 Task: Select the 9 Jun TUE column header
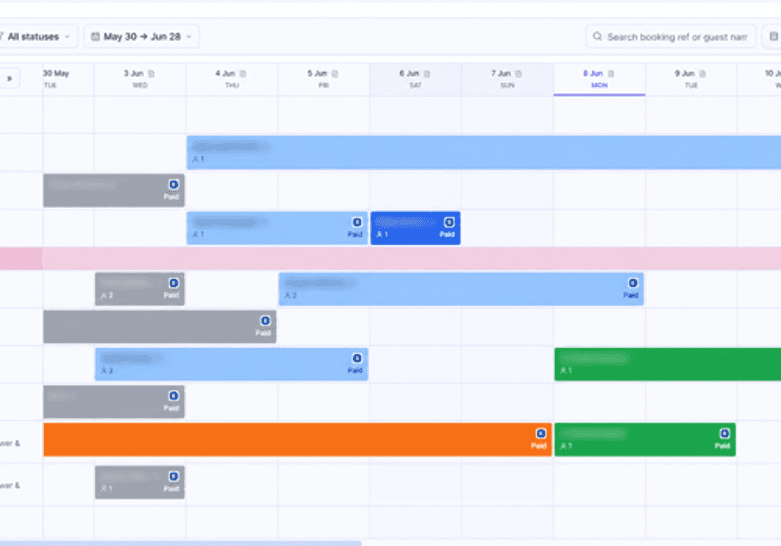click(x=691, y=79)
